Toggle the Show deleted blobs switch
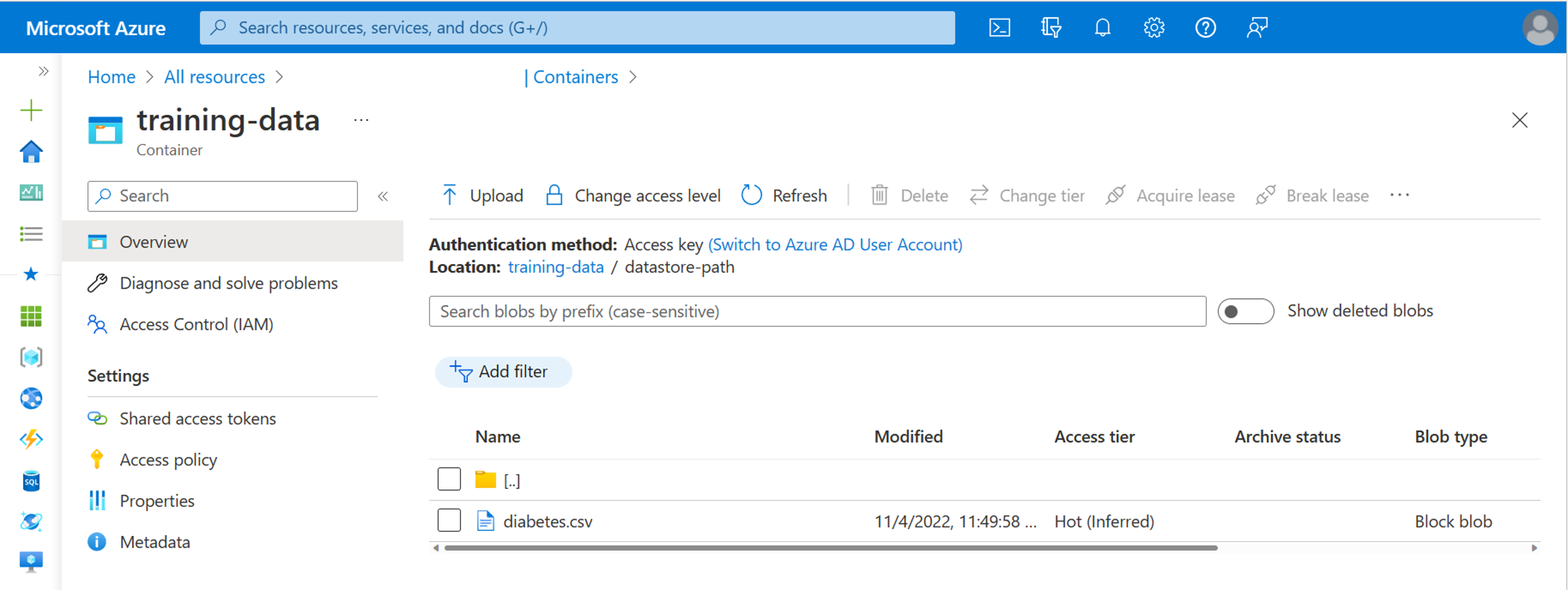The width and height of the screenshot is (1568, 590). pos(1246,310)
